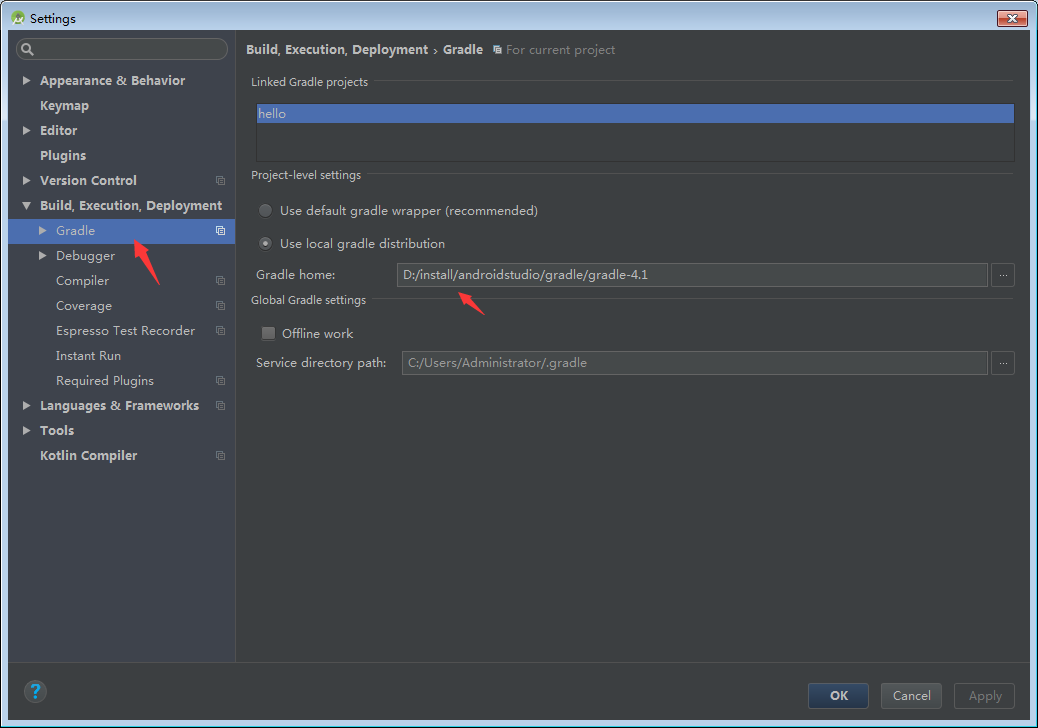
Task: Enable the Offline work checkbox
Action: 268,333
